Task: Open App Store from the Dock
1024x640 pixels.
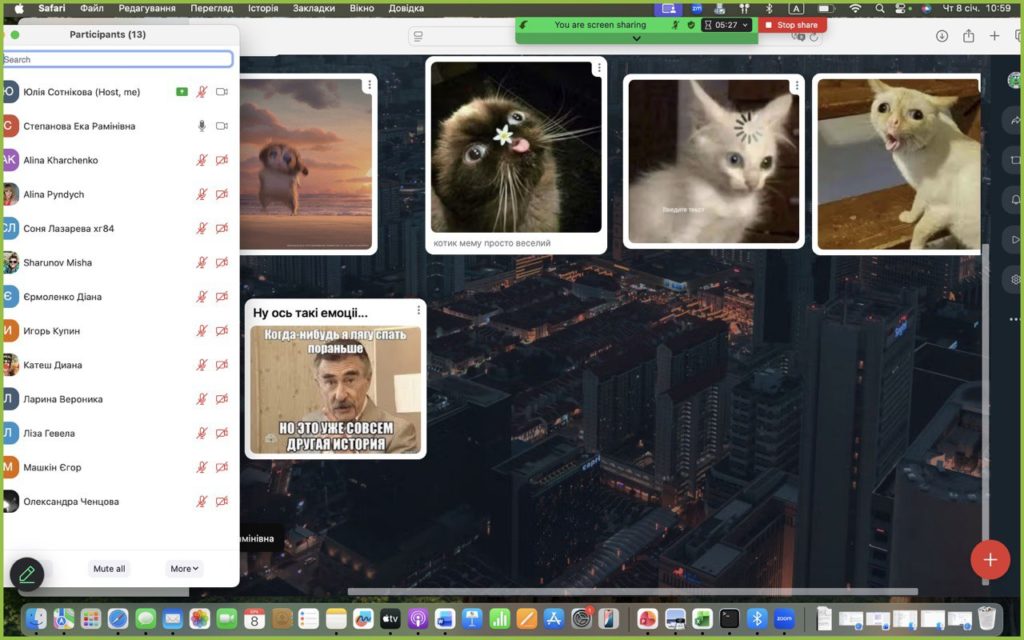Action: pyautogui.click(x=552, y=619)
